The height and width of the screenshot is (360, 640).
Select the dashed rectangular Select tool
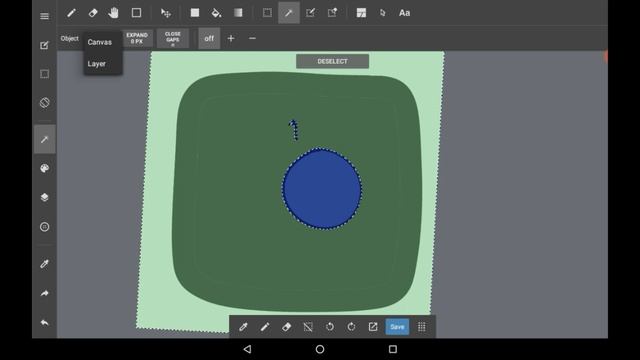click(x=267, y=13)
